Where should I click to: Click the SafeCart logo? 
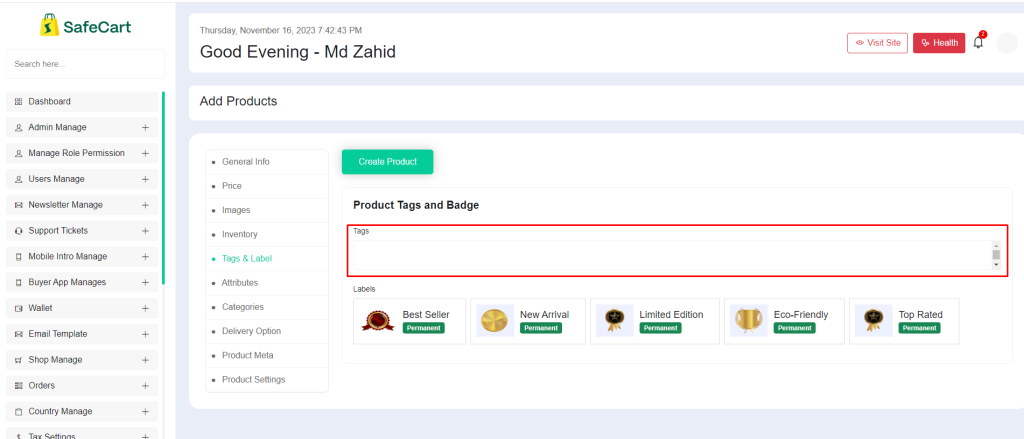pos(86,26)
